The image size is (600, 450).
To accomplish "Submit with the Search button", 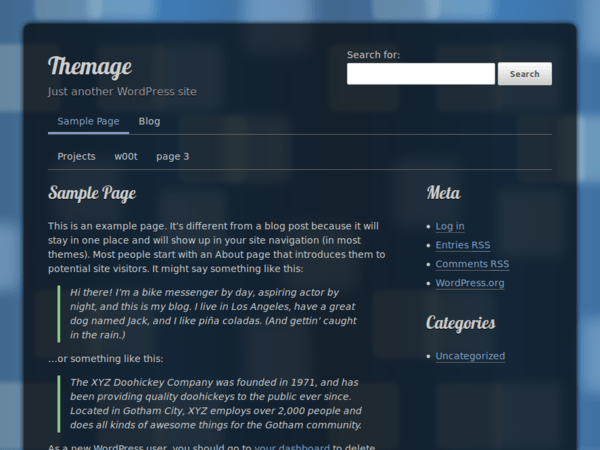I will (x=525, y=74).
